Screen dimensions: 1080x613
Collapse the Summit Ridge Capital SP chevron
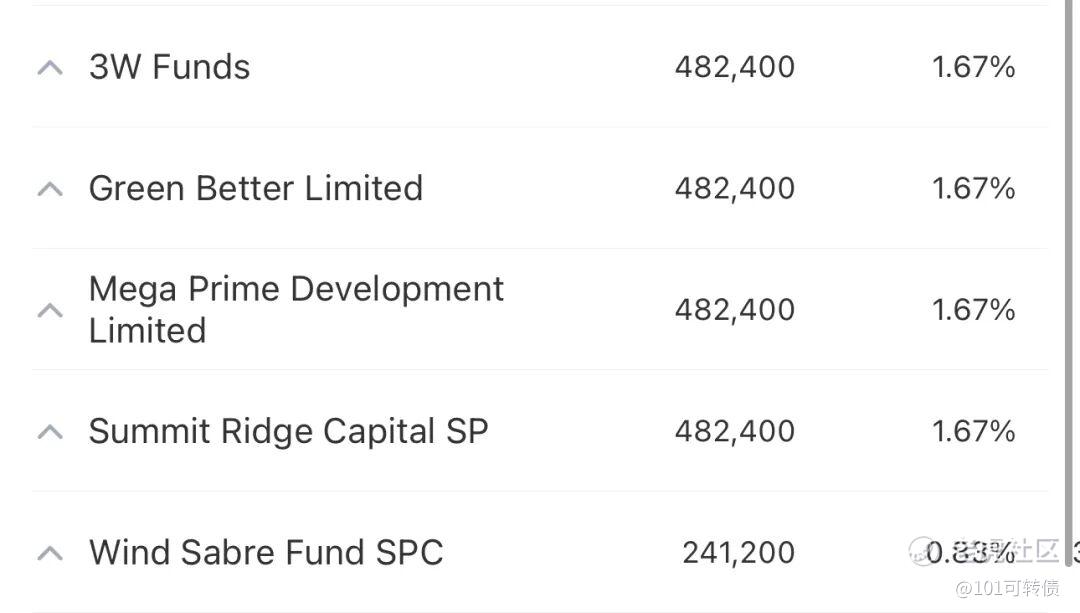click(x=50, y=431)
